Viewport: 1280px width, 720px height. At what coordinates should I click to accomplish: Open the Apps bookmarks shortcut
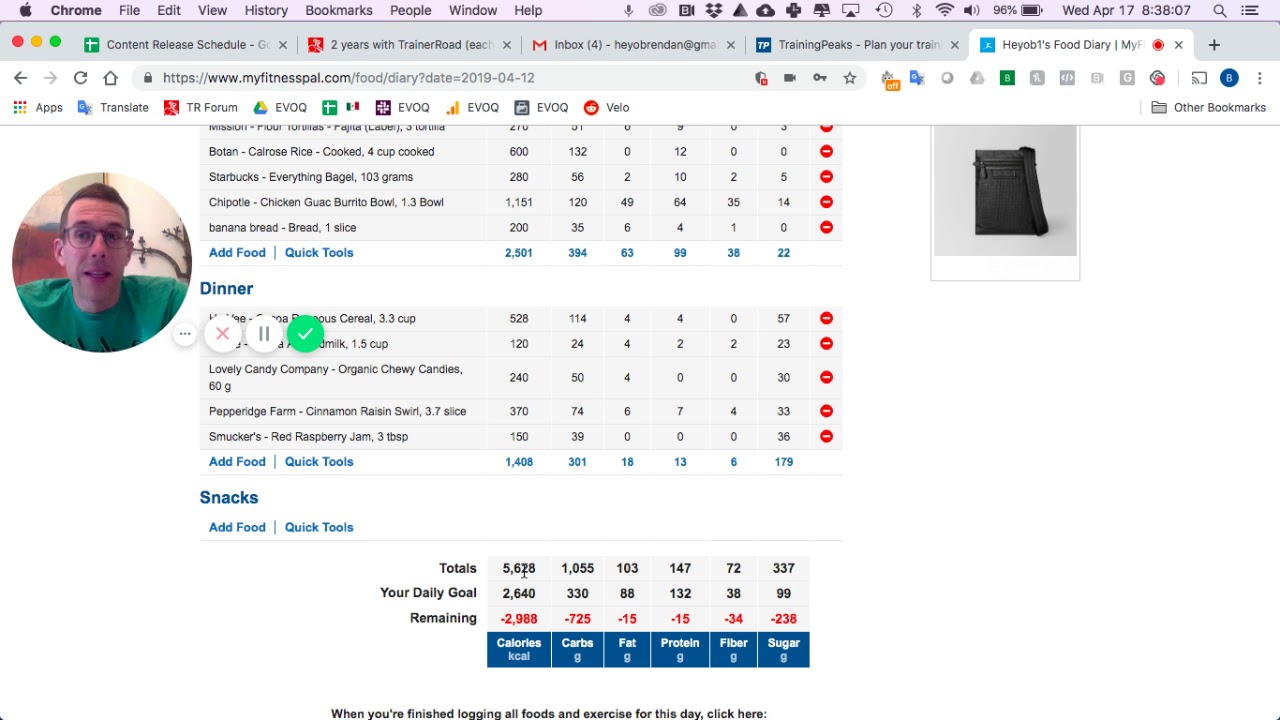click(38, 108)
